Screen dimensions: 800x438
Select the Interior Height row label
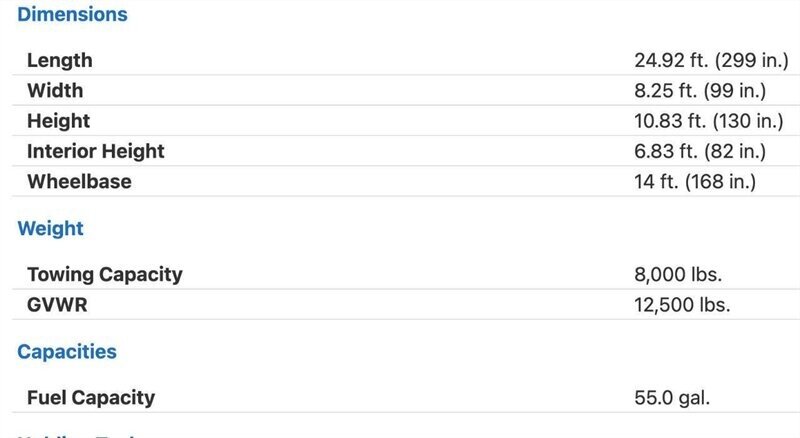pos(95,151)
